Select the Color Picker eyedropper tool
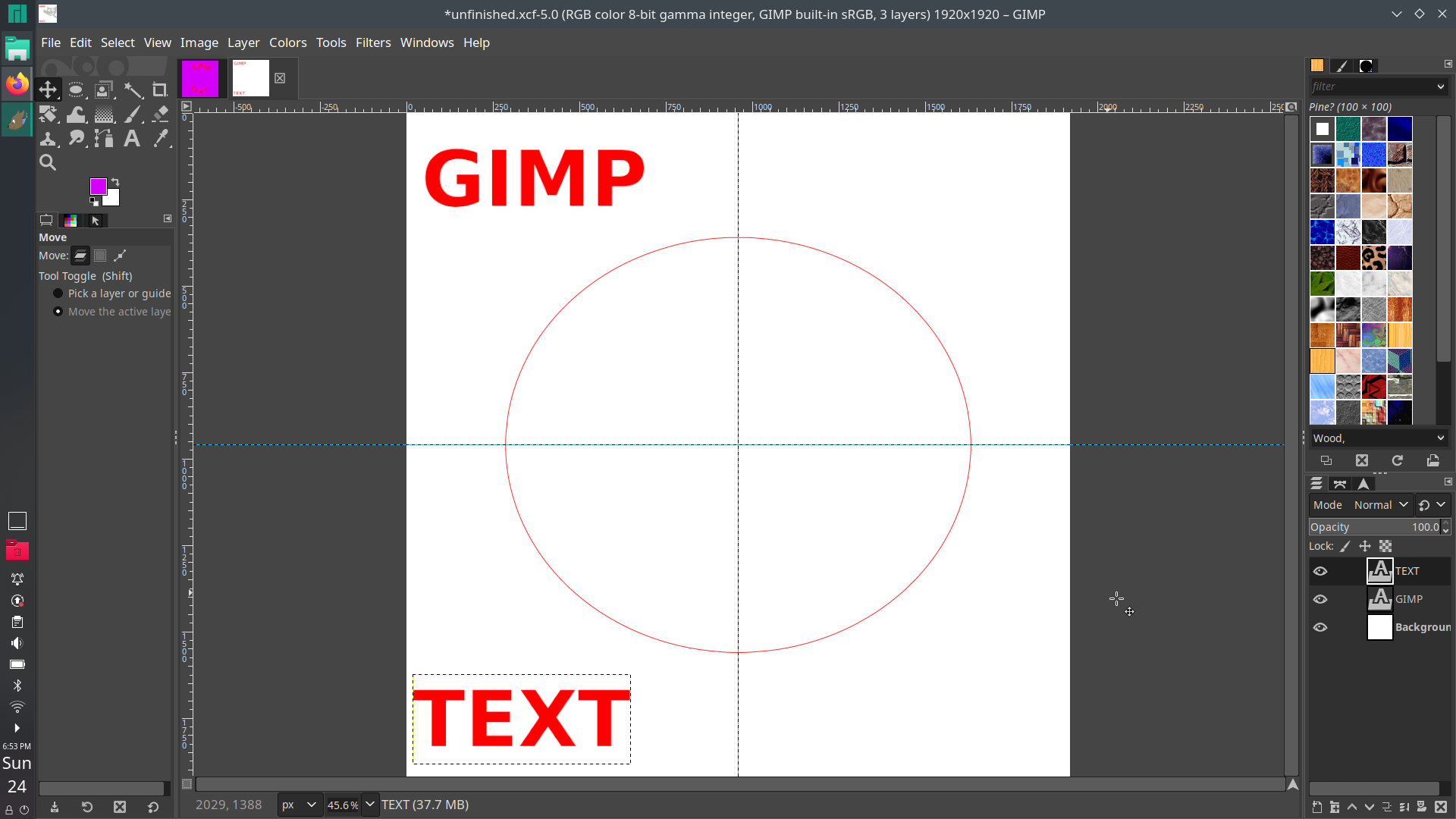 (x=160, y=138)
